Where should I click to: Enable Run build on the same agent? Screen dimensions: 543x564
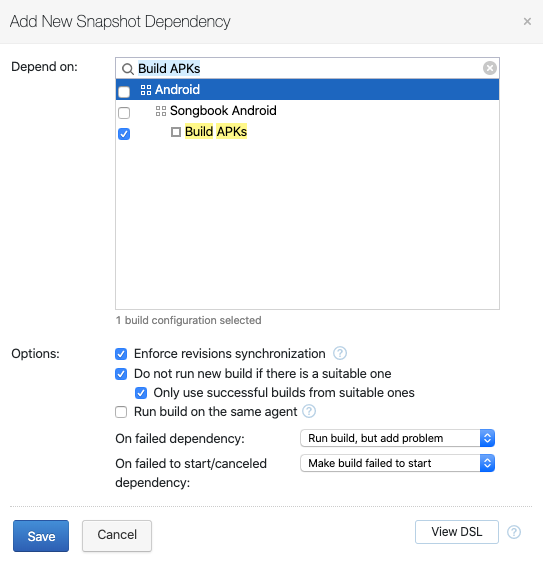[x=121, y=411]
